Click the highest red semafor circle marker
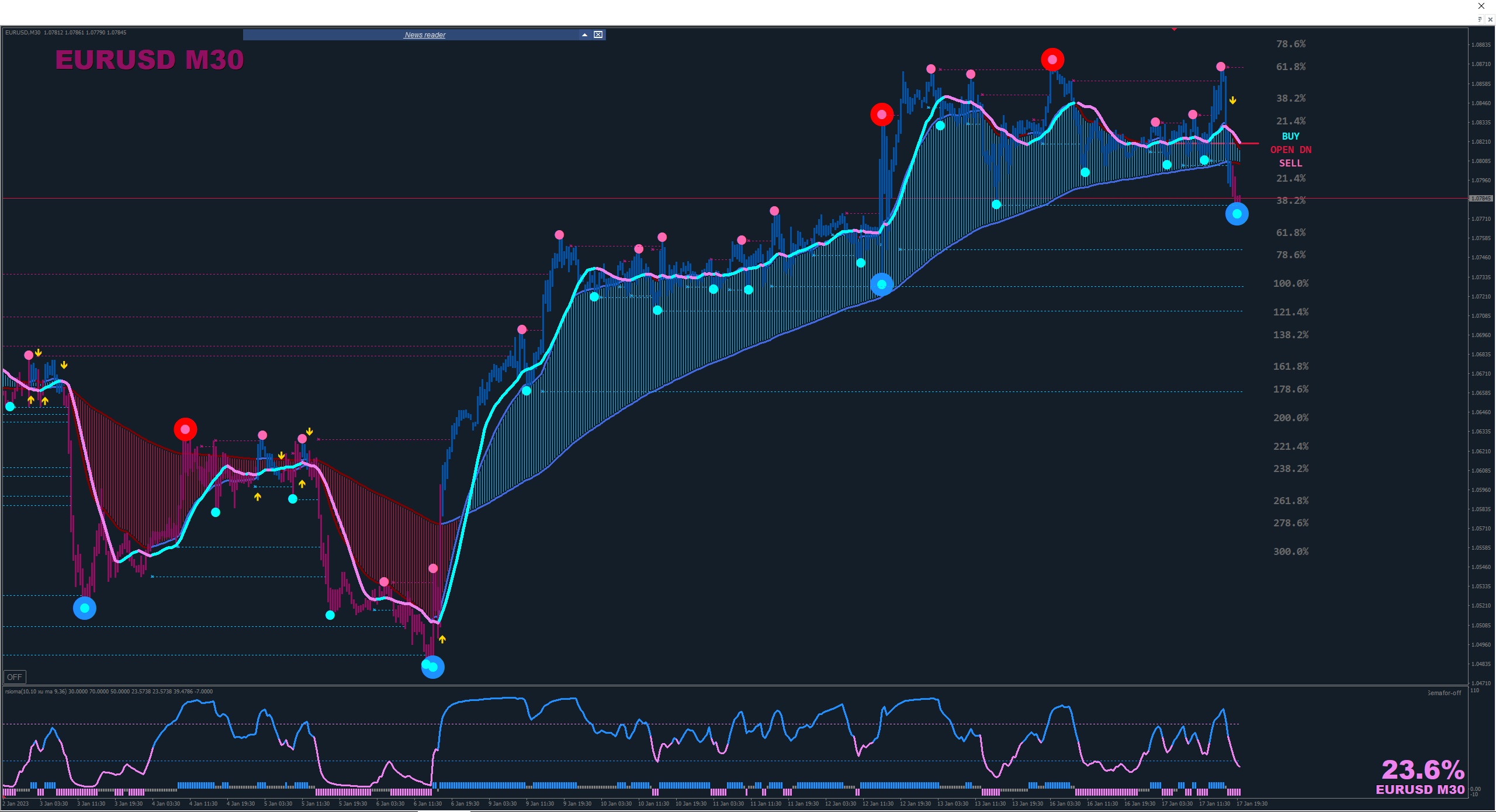The width and height of the screenshot is (1496, 812). click(1052, 60)
